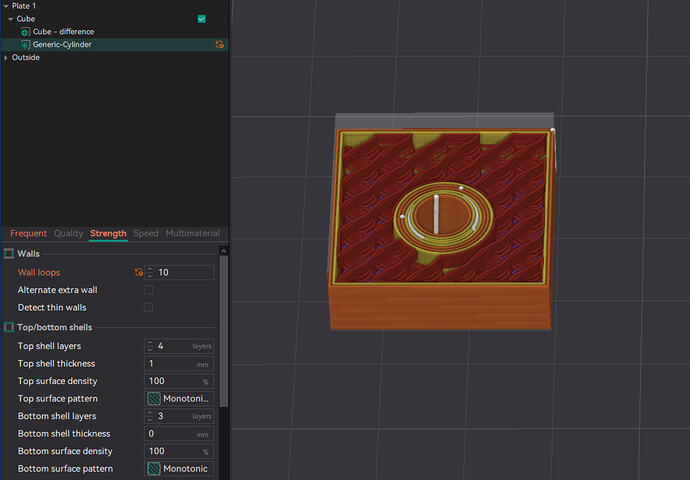The width and height of the screenshot is (690, 480).
Task: Edit the Top shell layers field
Action: click(x=179, y=346)
